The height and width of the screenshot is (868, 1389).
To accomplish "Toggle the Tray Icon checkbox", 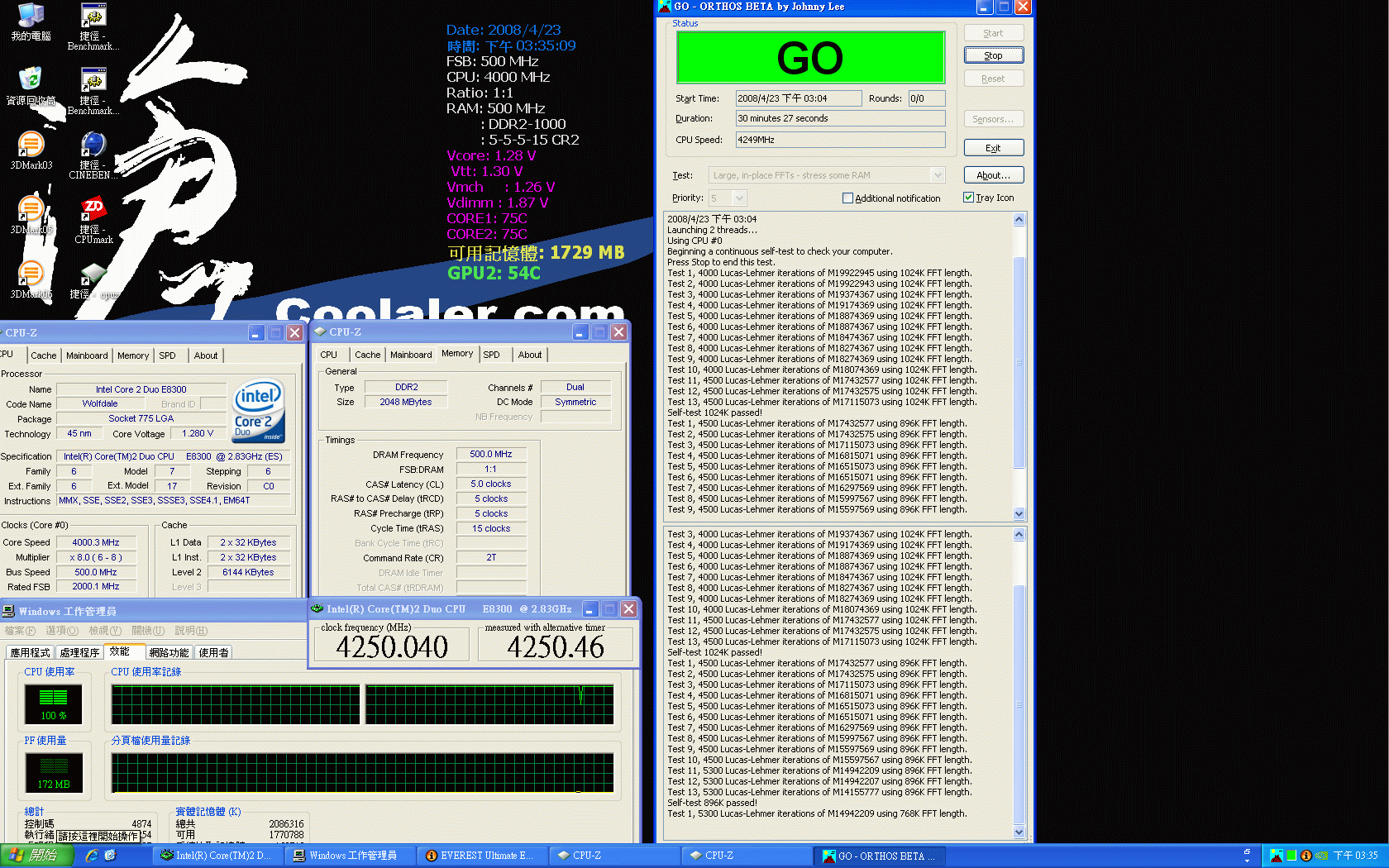I will [968, 198].
